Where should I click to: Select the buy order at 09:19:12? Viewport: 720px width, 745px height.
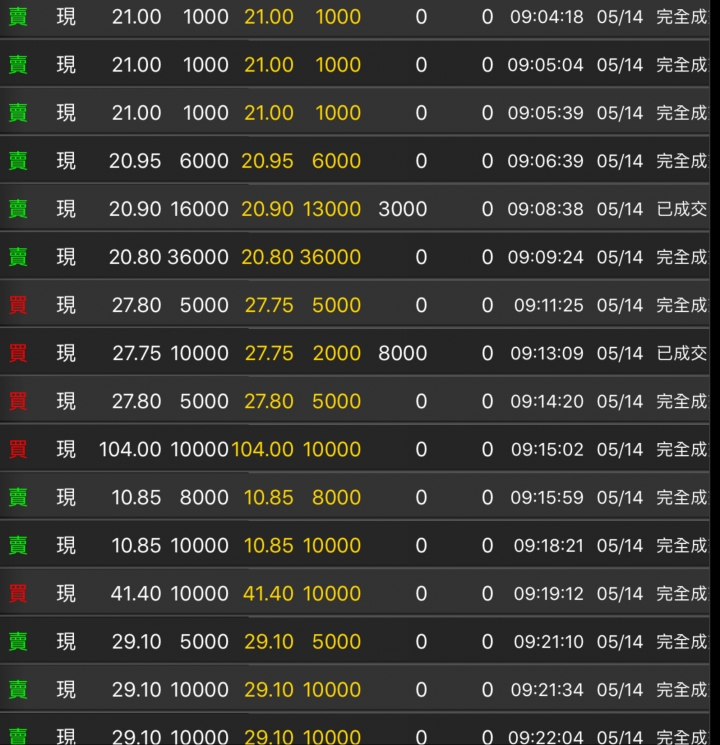355,592
